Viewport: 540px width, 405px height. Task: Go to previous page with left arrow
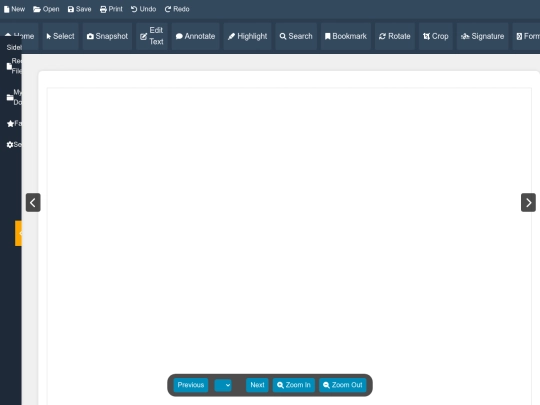pos(33,202)
